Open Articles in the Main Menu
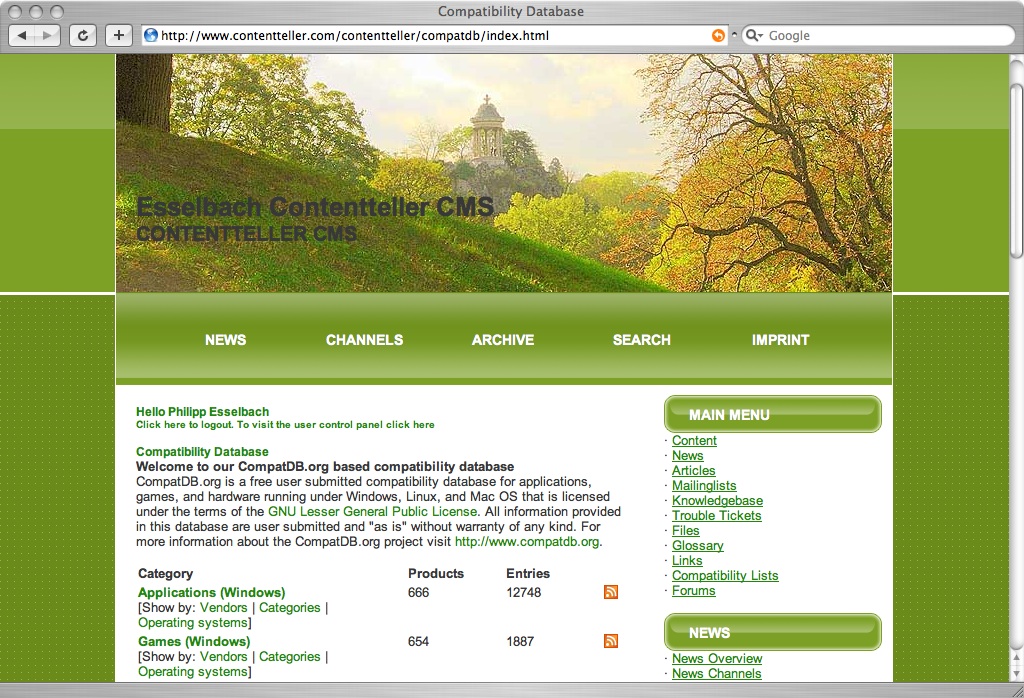Viewport: 1024px width, 698px height. point(694,471)
